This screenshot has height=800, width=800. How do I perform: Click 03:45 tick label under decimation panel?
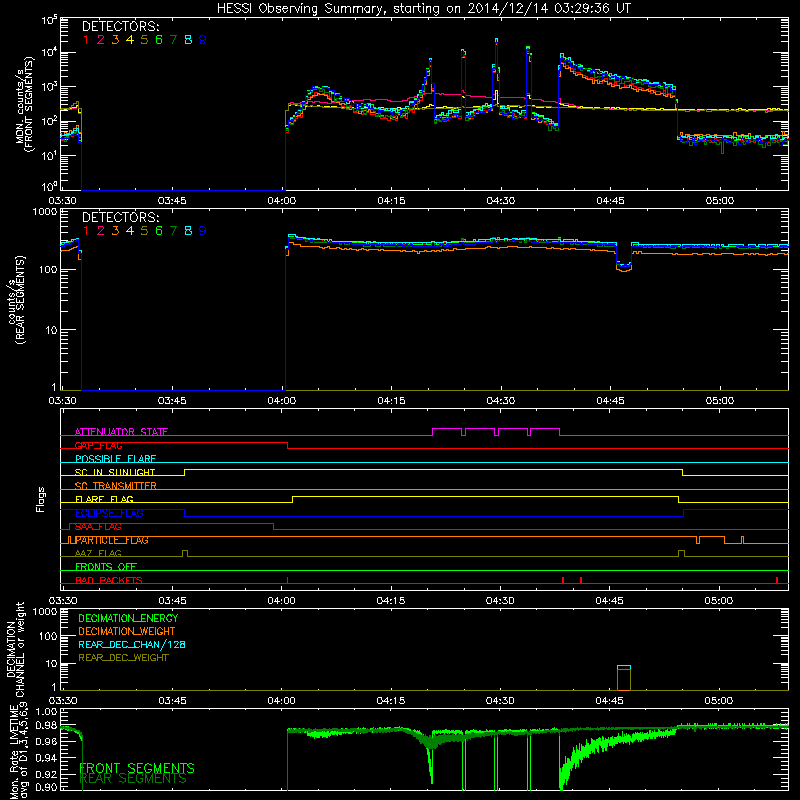click(x=172, y=701)
